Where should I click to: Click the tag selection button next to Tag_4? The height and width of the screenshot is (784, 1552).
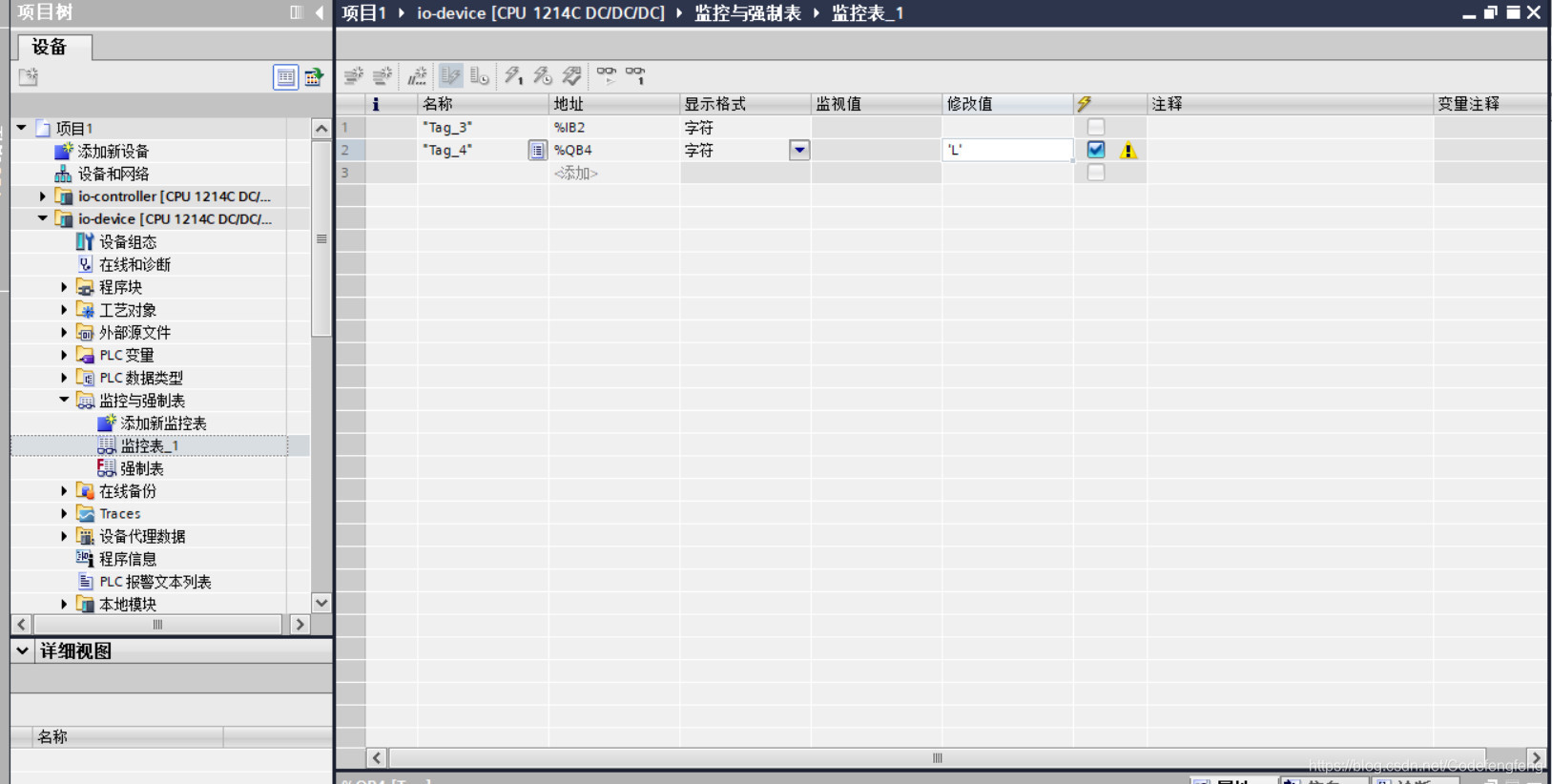(x=538, y=150)
